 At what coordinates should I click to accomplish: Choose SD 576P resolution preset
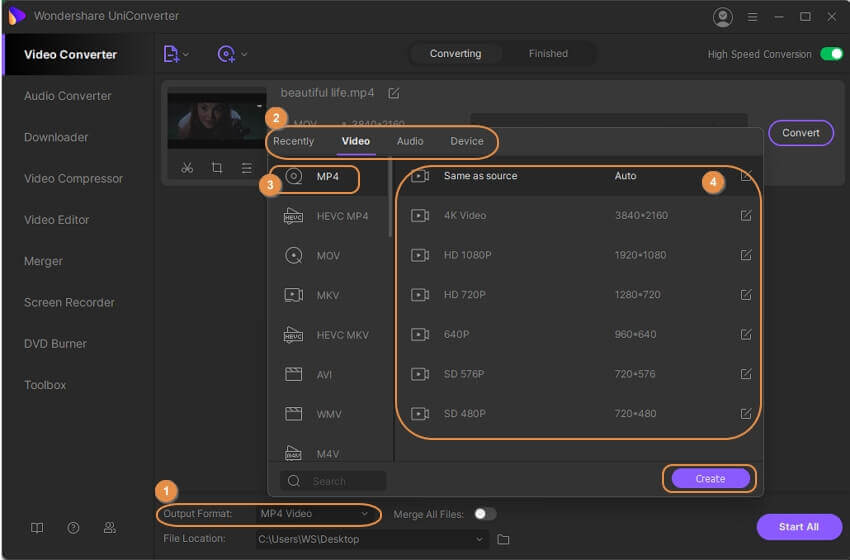pos(578,374)
